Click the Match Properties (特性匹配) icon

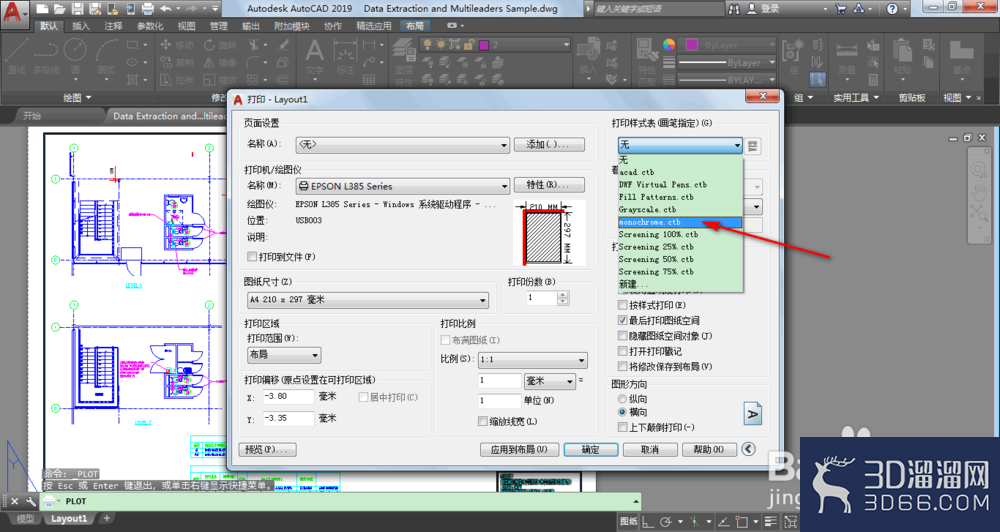[647, 61]
